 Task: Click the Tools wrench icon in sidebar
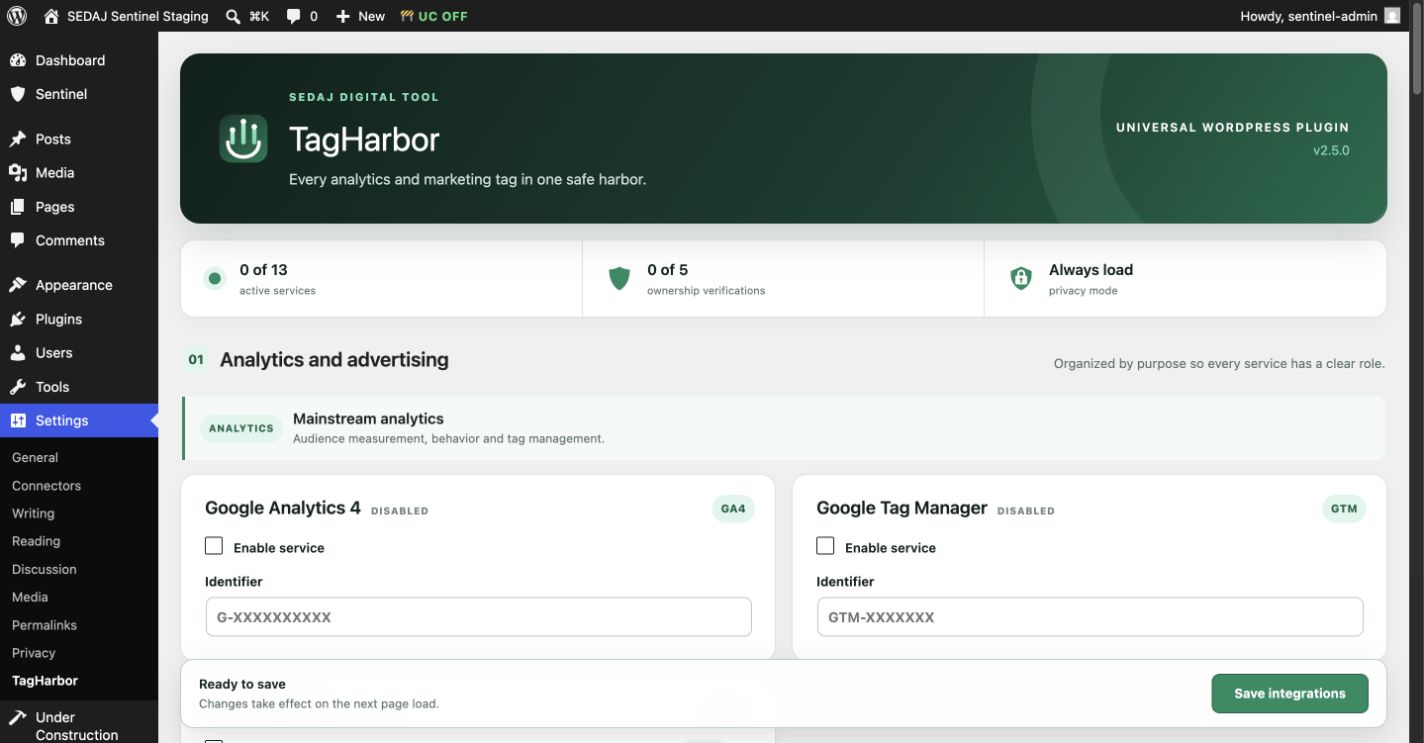[18, 387]
